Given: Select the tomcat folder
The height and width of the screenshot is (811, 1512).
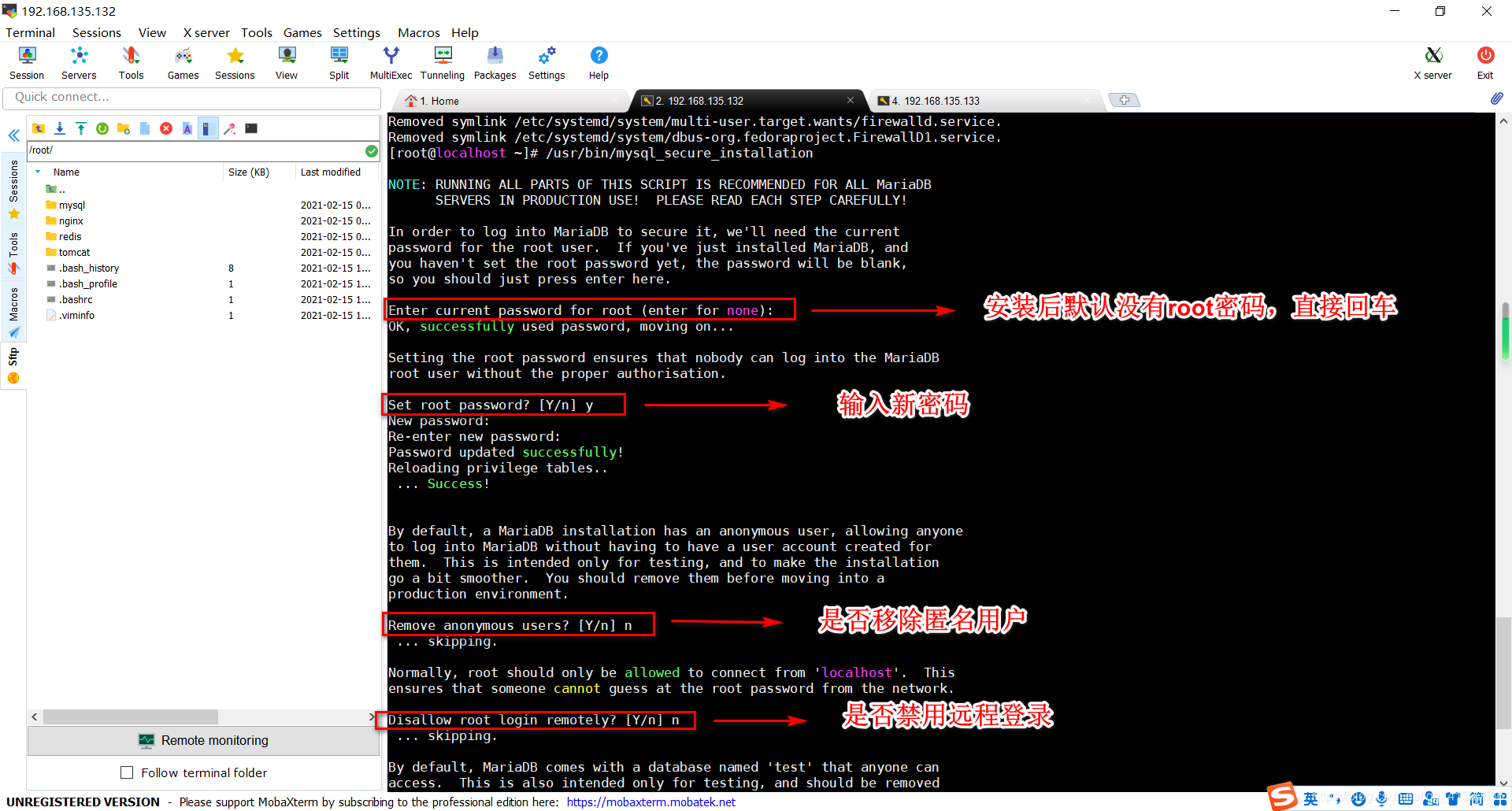Looking at the screenshot, I should coord(74,252).
